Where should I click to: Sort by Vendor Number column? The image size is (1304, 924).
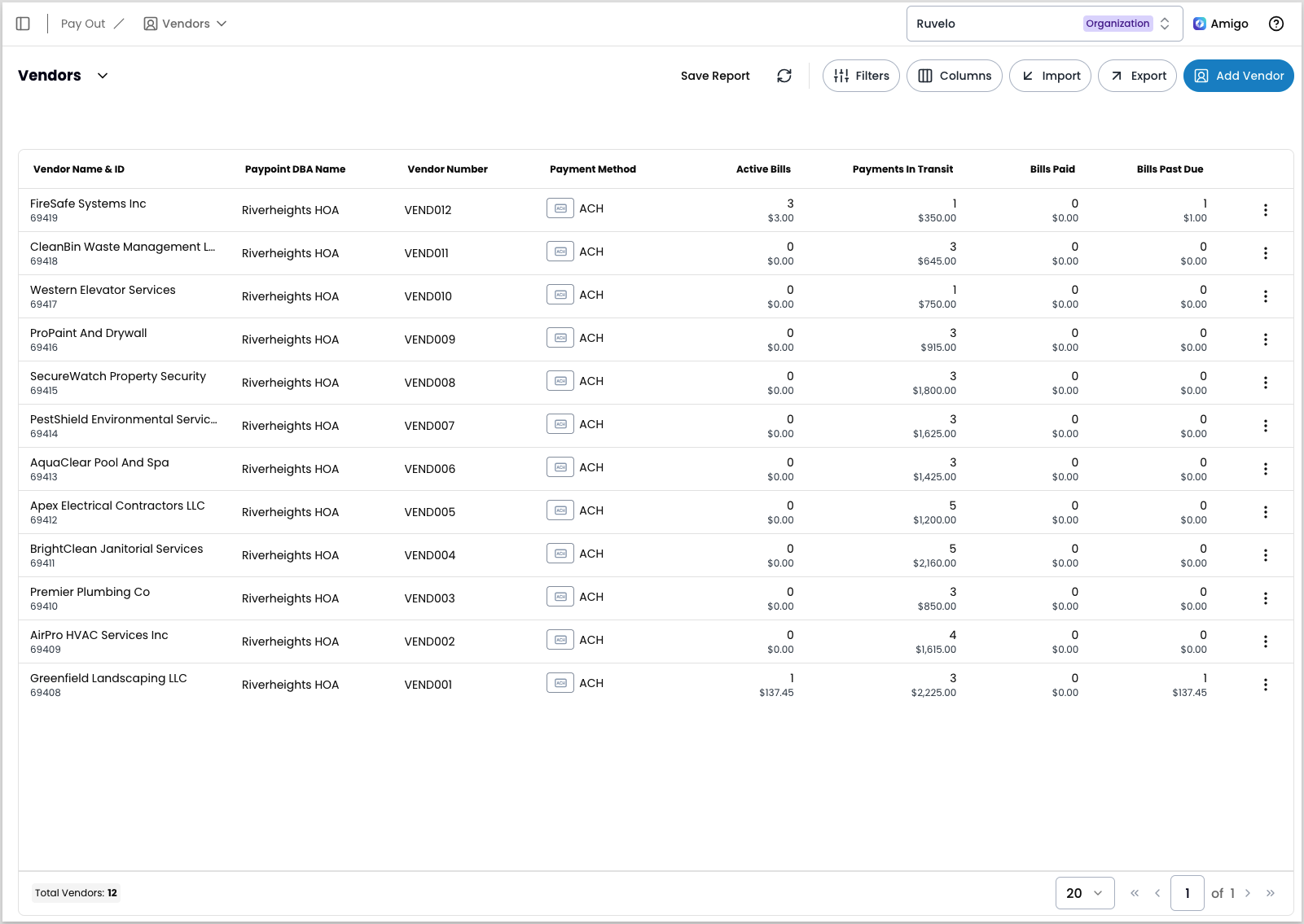click(x=447, y=169)
